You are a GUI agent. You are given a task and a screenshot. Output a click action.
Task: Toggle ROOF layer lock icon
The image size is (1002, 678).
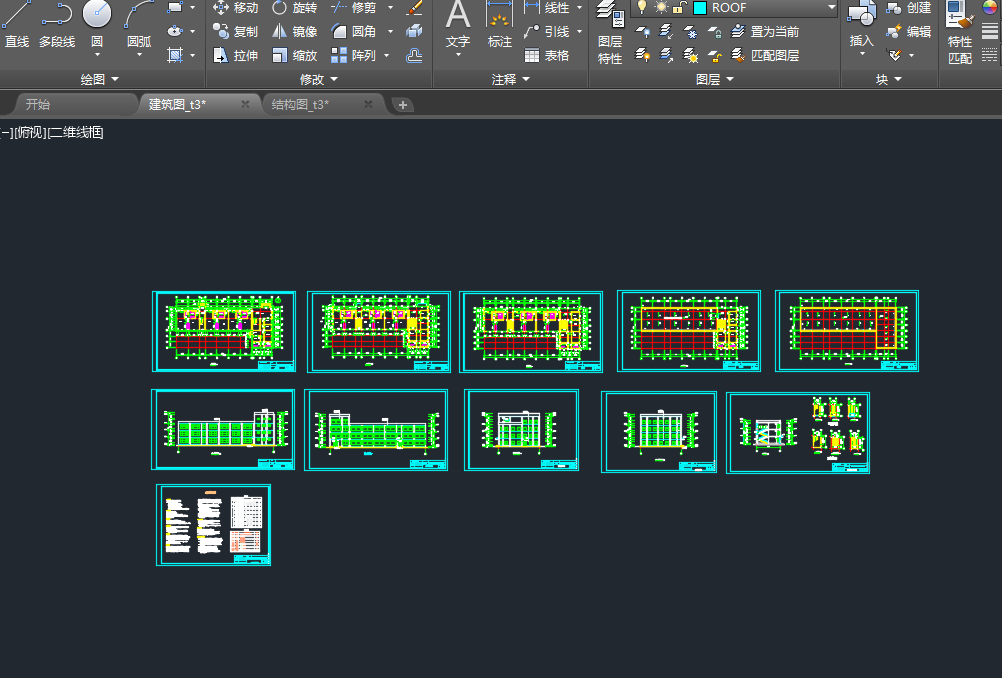679,8
